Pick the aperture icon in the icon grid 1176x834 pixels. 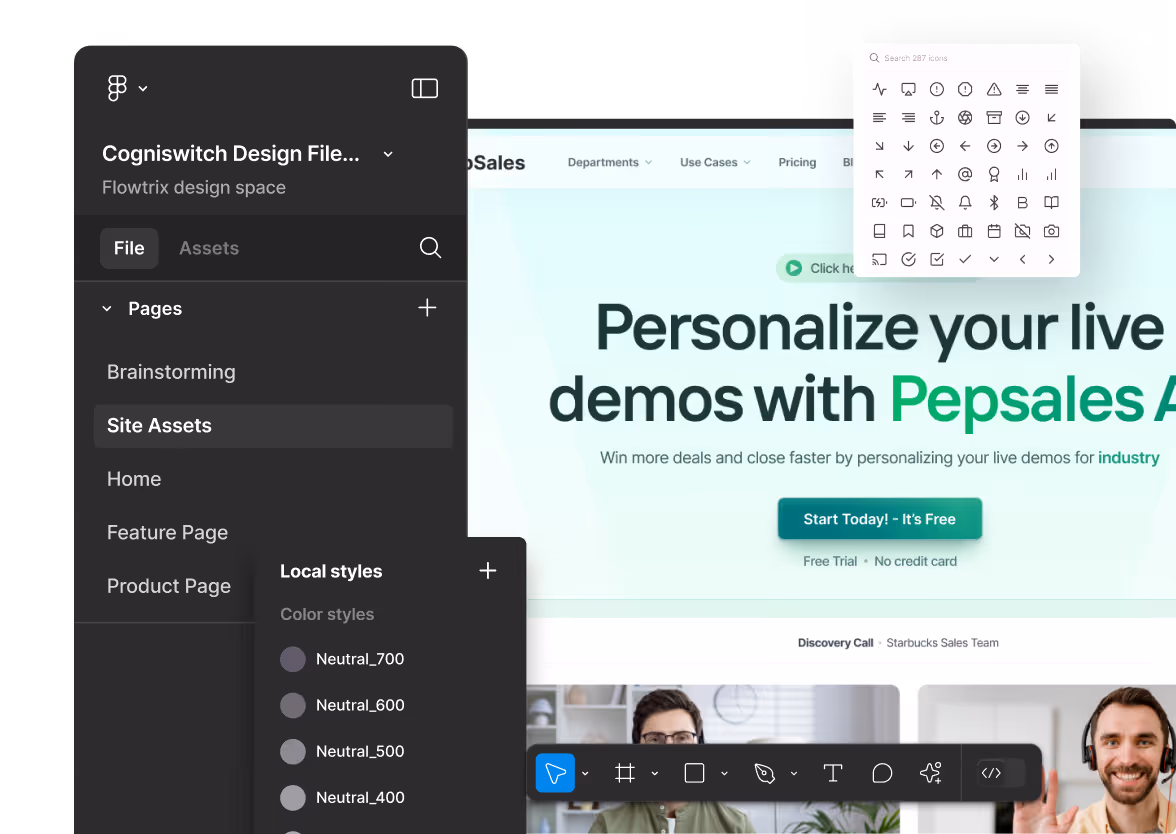click(x=965, y=118)
